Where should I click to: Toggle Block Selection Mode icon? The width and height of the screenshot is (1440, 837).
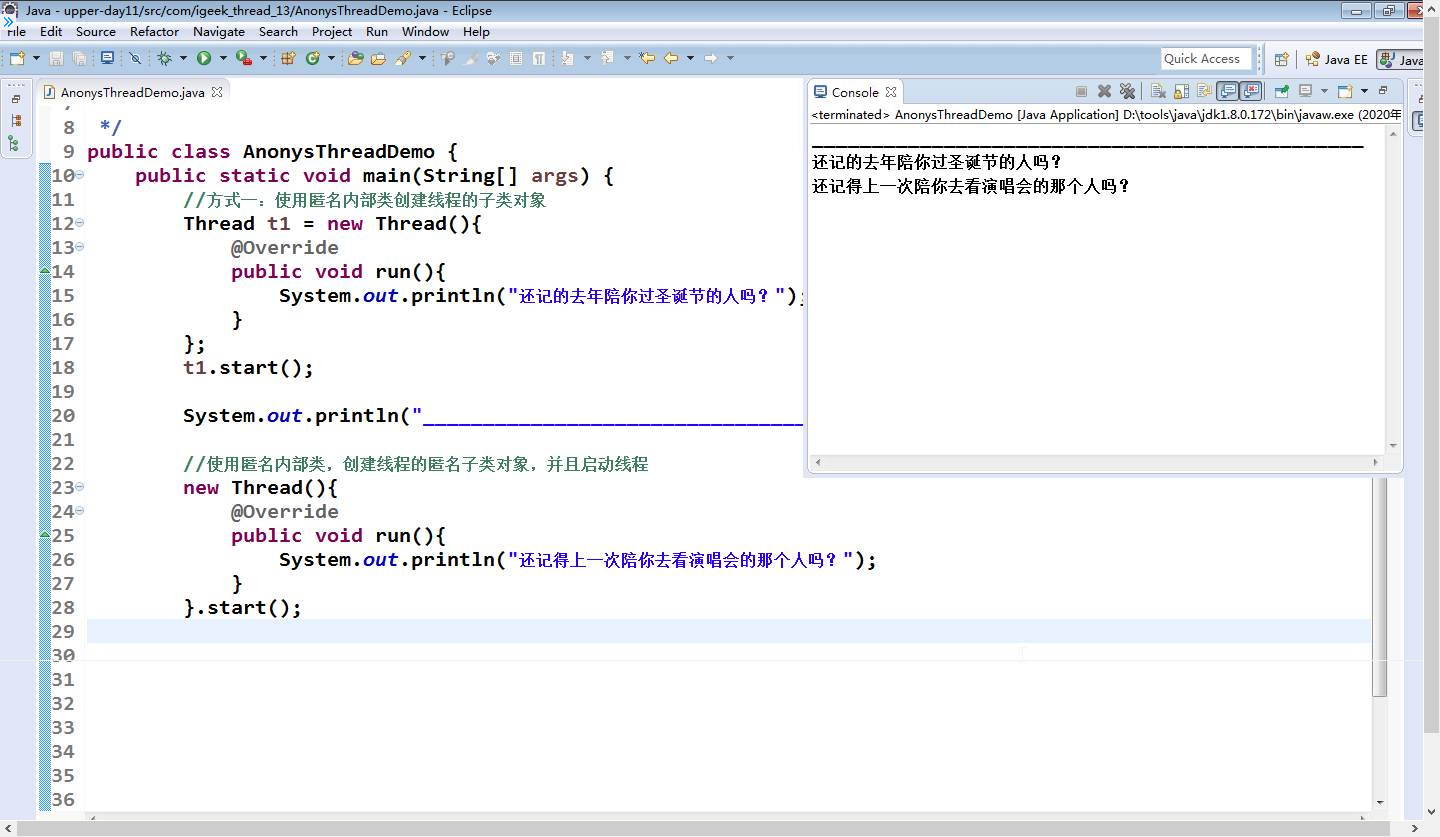[515, 58]
